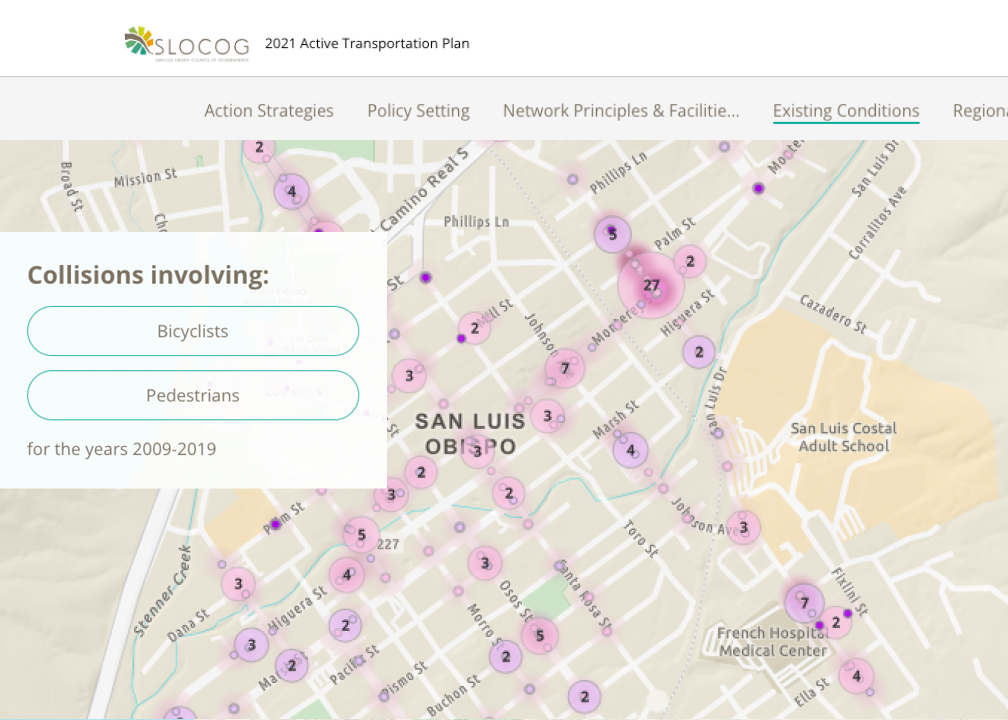Image resolution: width=1008 pixels, height=720 pixels.
Task: Click the 7-collision marker near Mill Street
Action: pyautogui.click(x=564, y=367)
